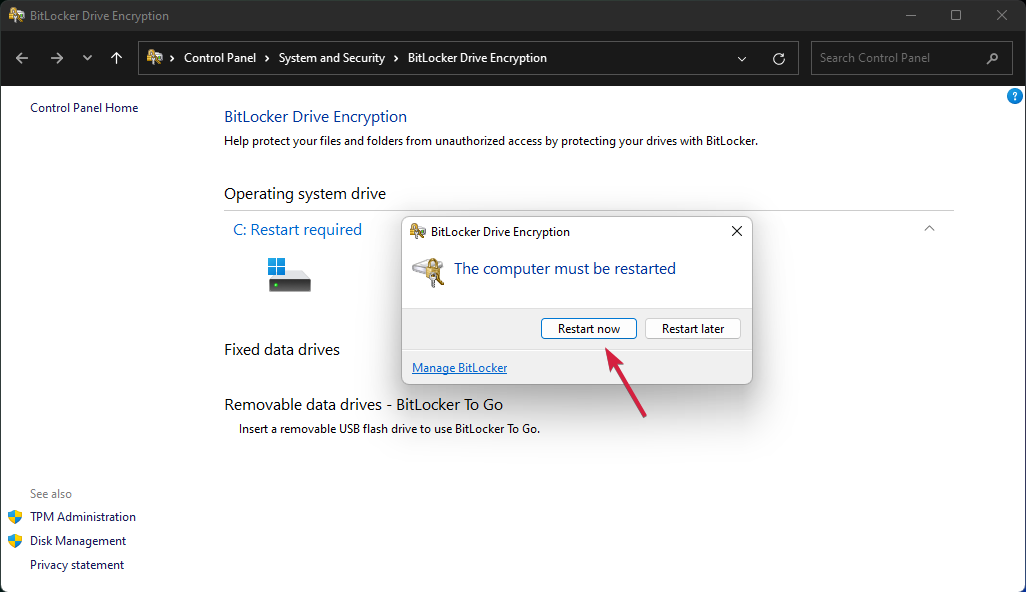The height and width of the screenshot is (592, 1026).
Task: Open Help via the question mark icon
Action: coord(1014,95)
